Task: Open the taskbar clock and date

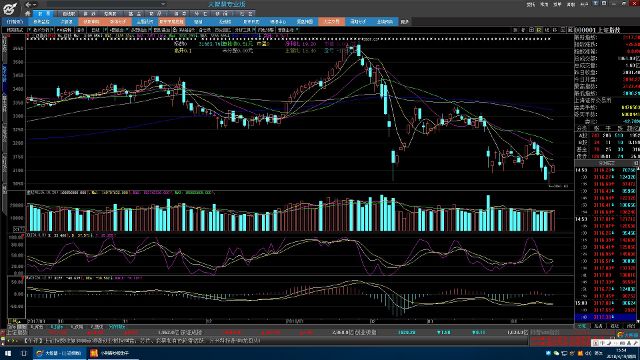Action: pyautogui.click(x=621, y=353)
